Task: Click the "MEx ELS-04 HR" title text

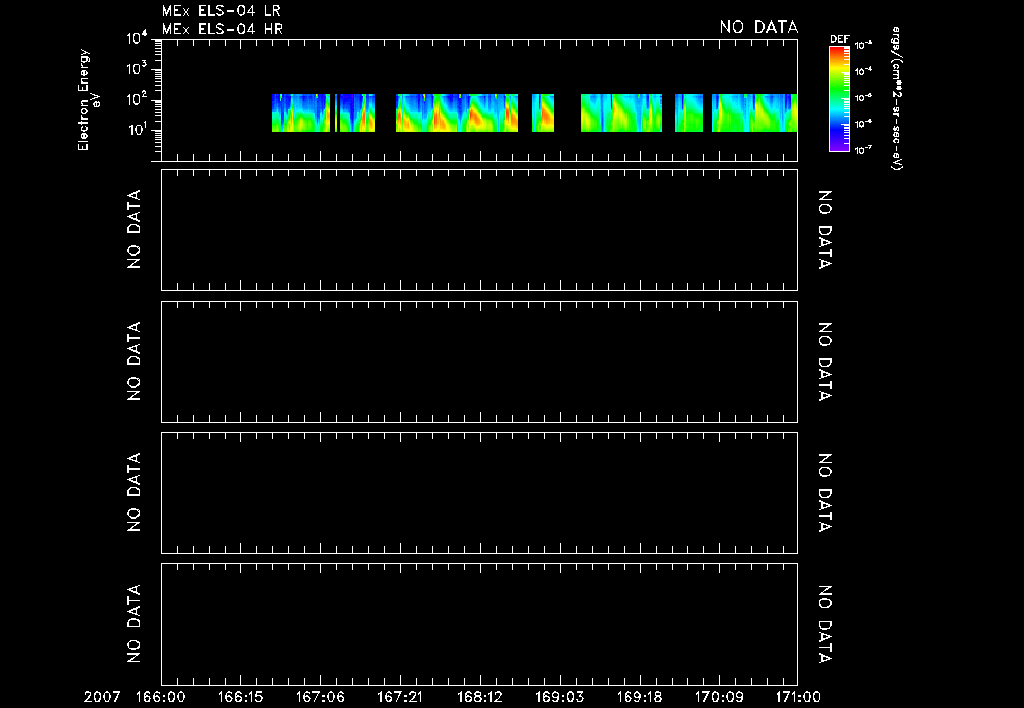Action: click(x=222, y=29)
